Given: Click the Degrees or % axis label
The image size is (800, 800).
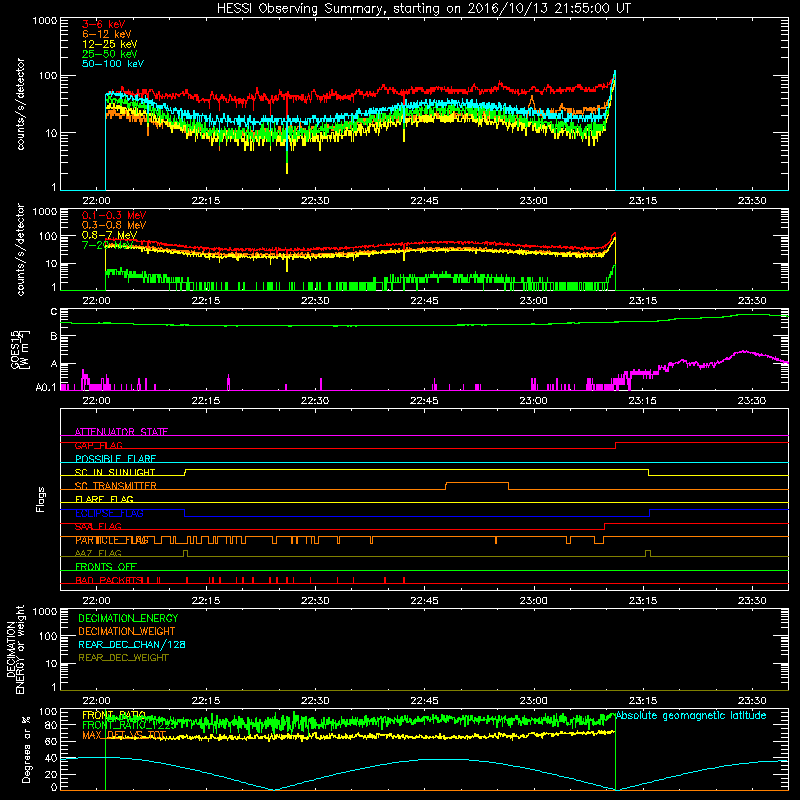Looking at the screenshot, I should pyautogui.click(x=26, y=749).
